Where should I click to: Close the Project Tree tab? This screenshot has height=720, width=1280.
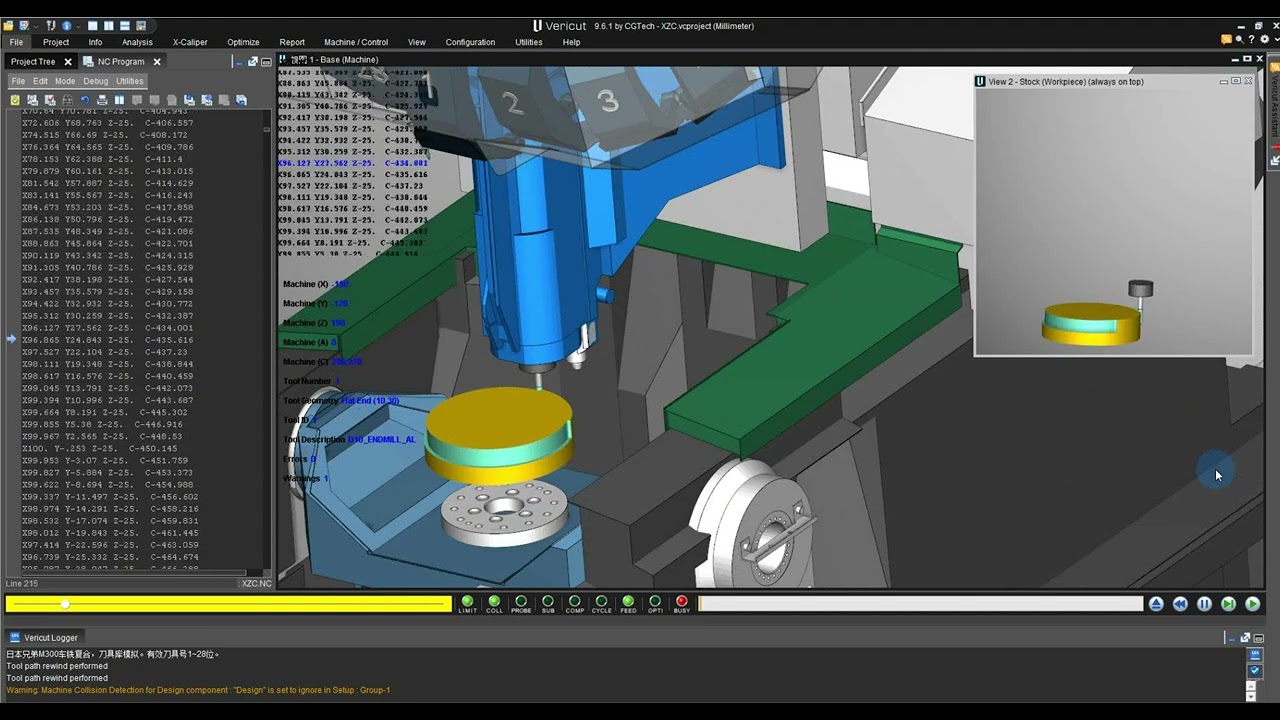(x=68, y=62)
